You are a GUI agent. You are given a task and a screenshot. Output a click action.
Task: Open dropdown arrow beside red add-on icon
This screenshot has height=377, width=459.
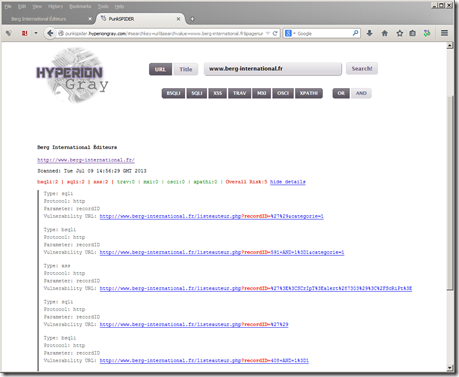click(36, 33)
